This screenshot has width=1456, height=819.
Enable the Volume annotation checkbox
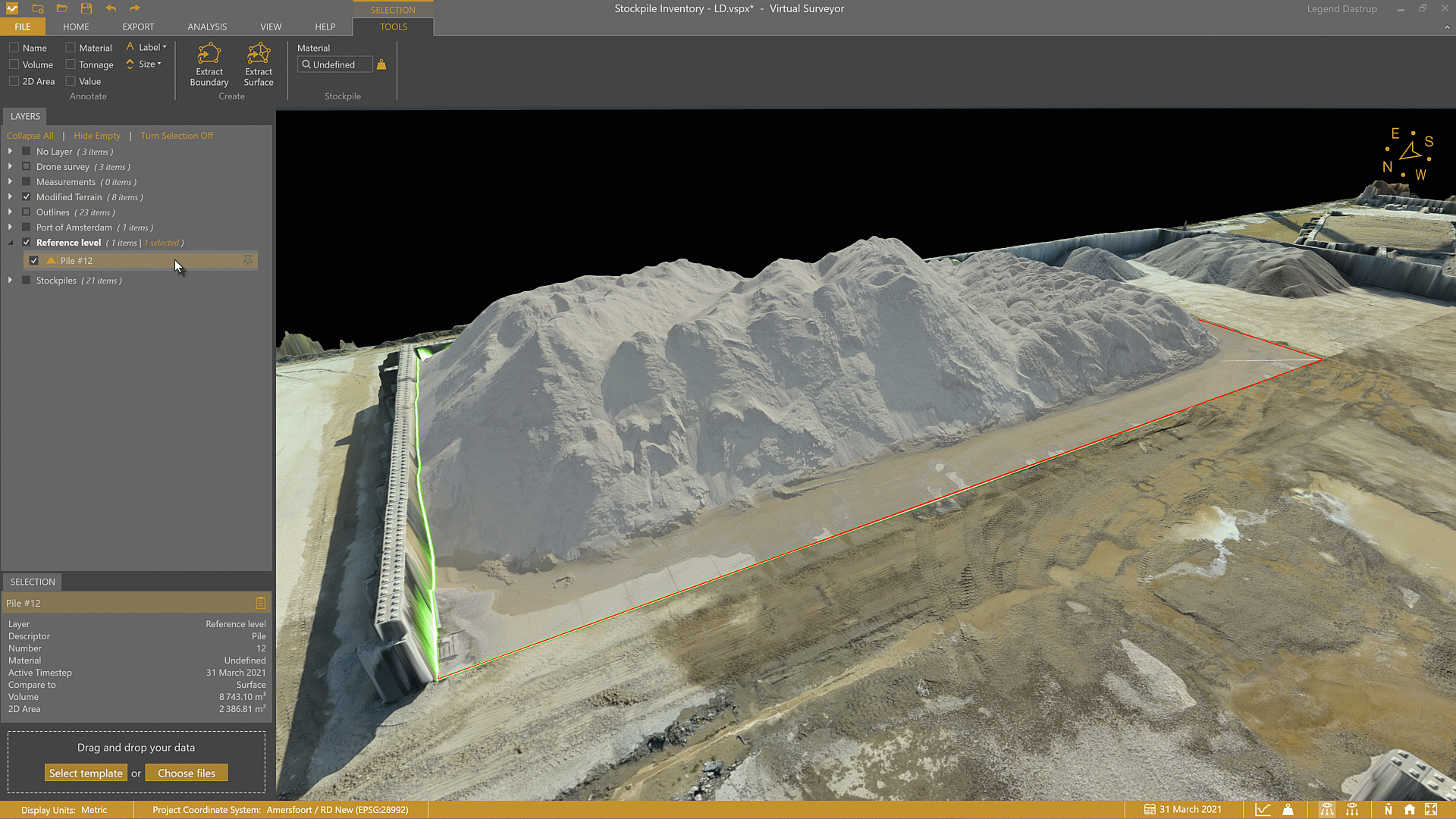(x=13, y=64)
